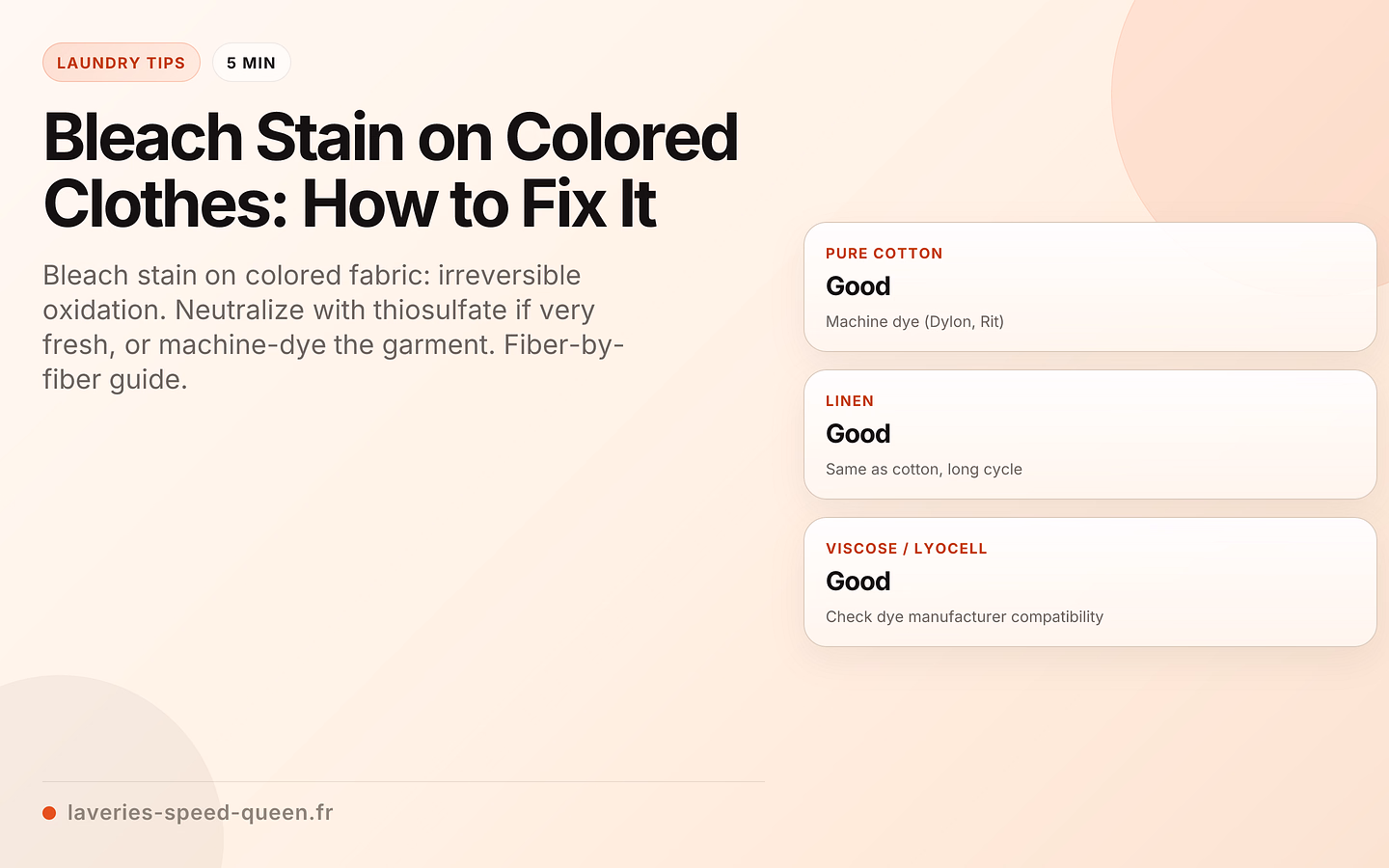Click the Good rating in the Linen card
The width and height of the screenshot is (1389, 868).
tap(858, 434)
